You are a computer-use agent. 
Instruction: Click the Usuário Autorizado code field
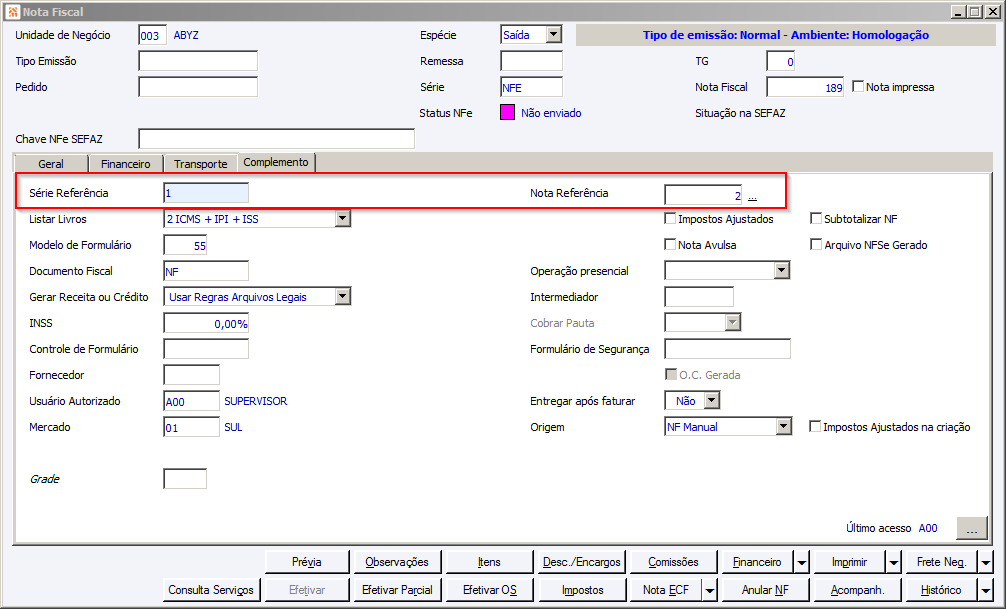[192, 401]
